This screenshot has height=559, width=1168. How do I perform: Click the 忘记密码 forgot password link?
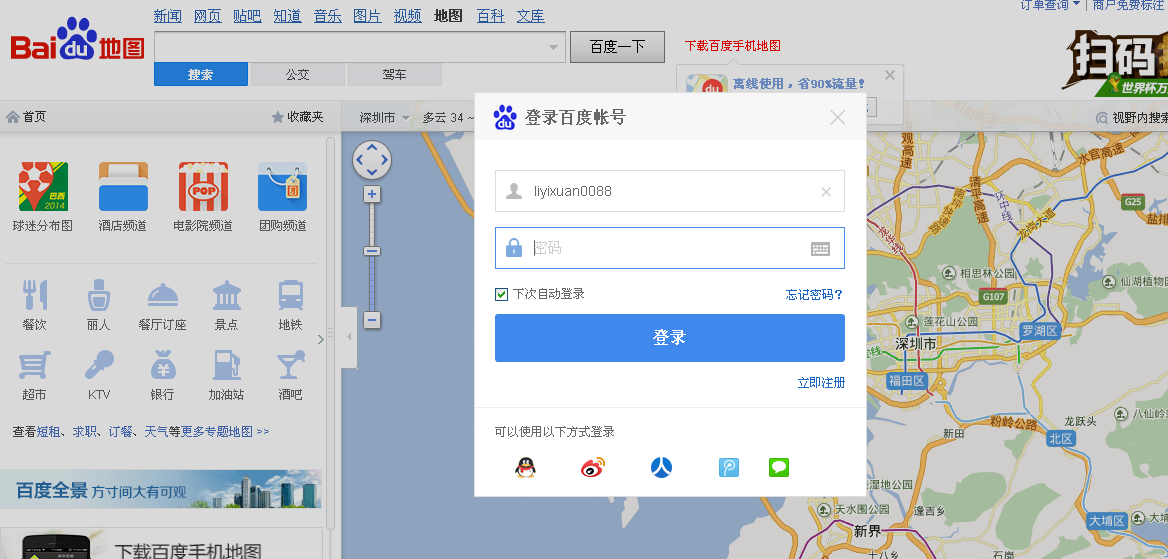[814, 295]
